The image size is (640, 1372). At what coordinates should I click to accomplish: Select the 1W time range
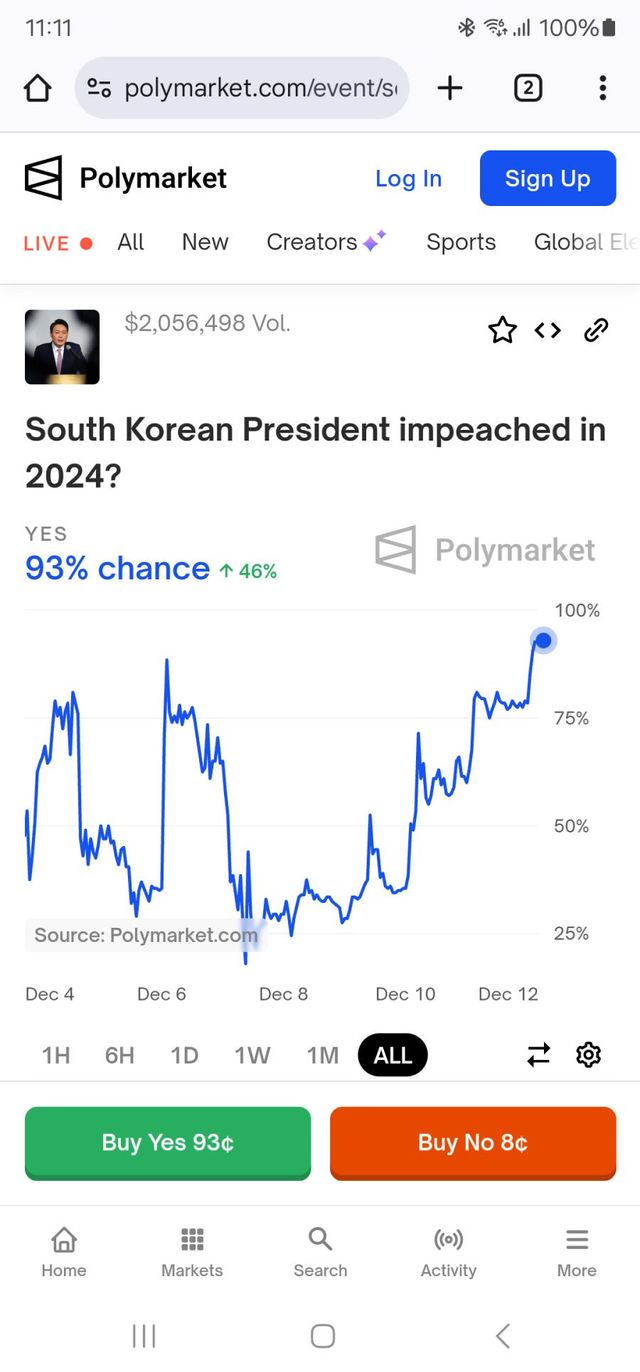[252, 1055]
